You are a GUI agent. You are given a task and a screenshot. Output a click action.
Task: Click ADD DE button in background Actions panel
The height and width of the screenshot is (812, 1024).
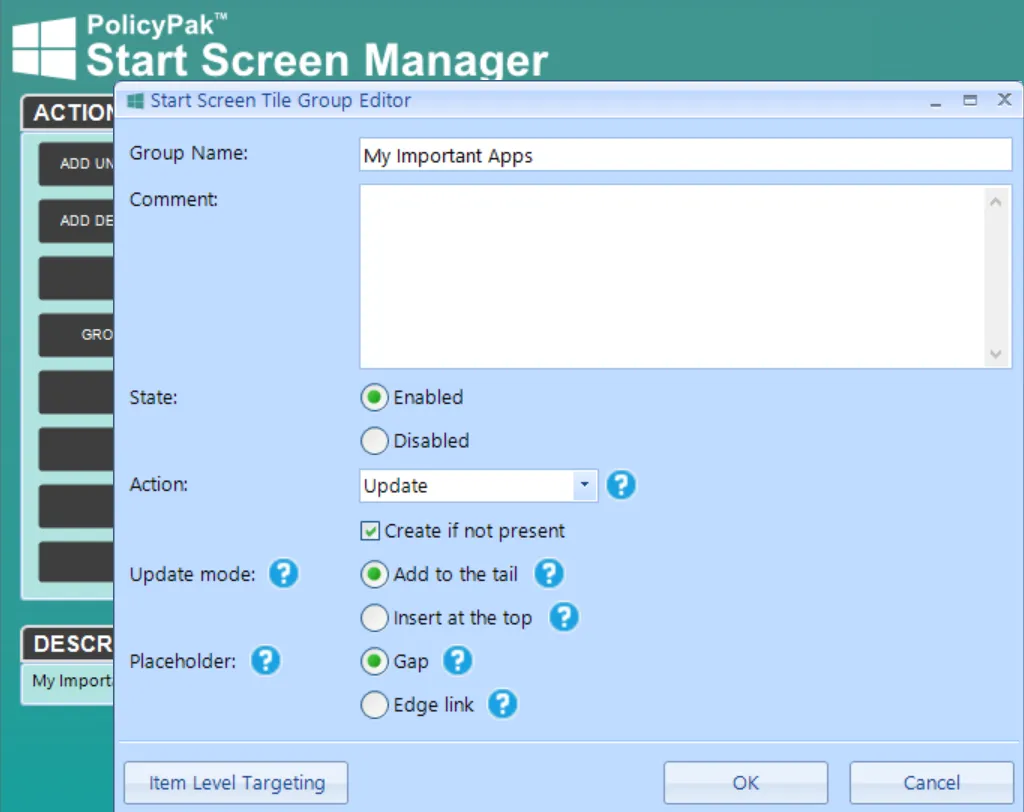point(76,220)
